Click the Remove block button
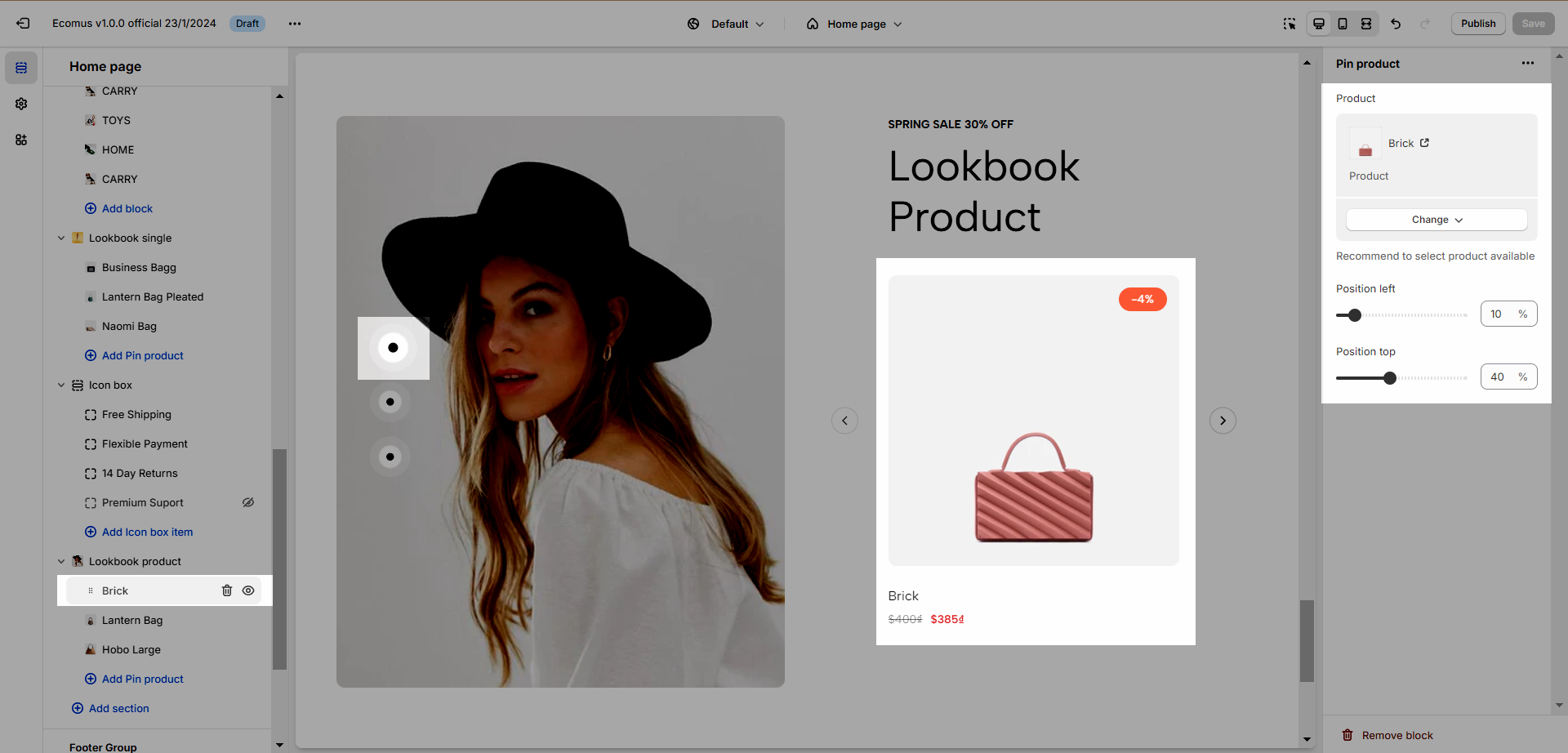The width and height of the screenshot is (1568, 753). pos(1388,735)
